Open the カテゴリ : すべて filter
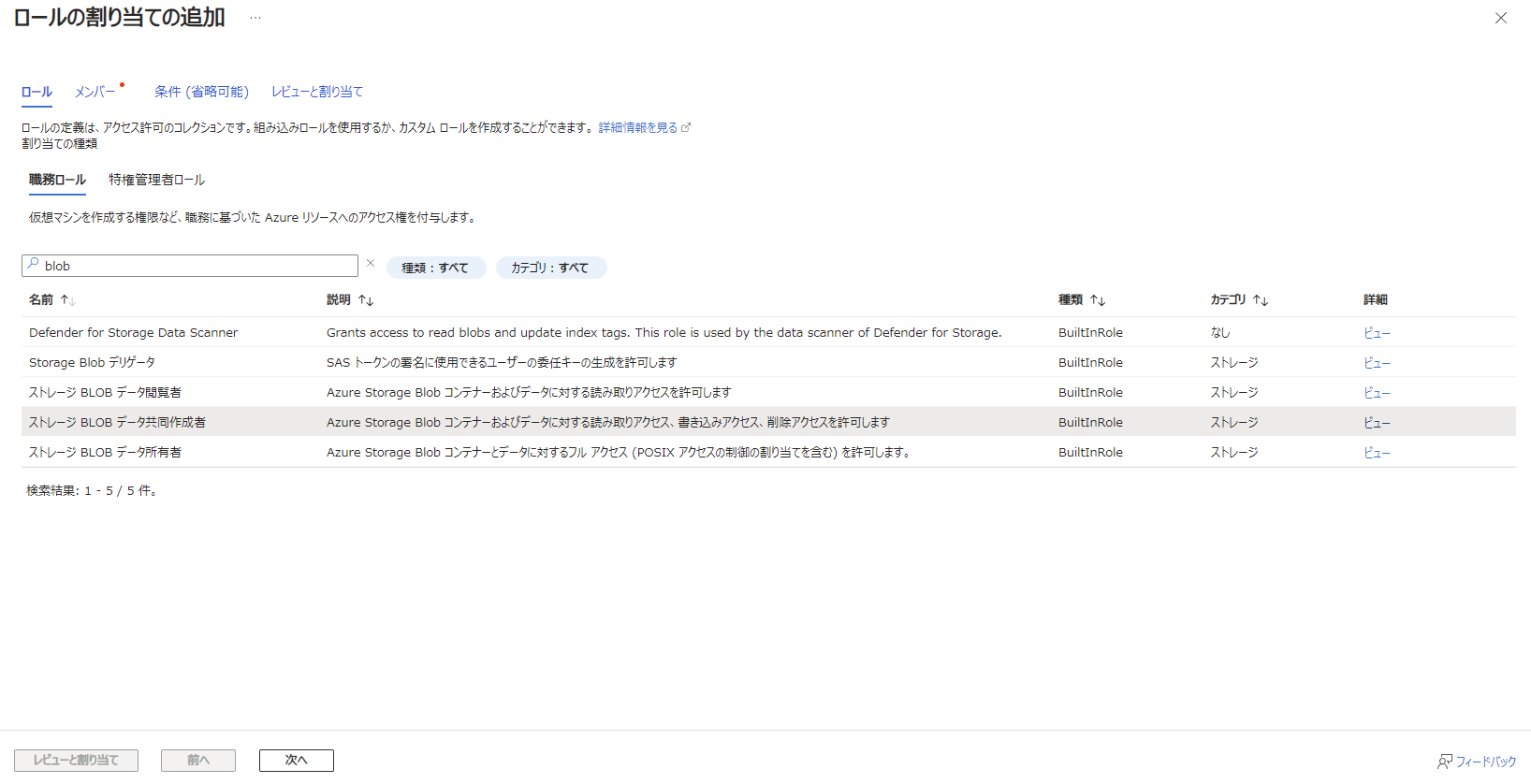 click(x=550, y=268)
